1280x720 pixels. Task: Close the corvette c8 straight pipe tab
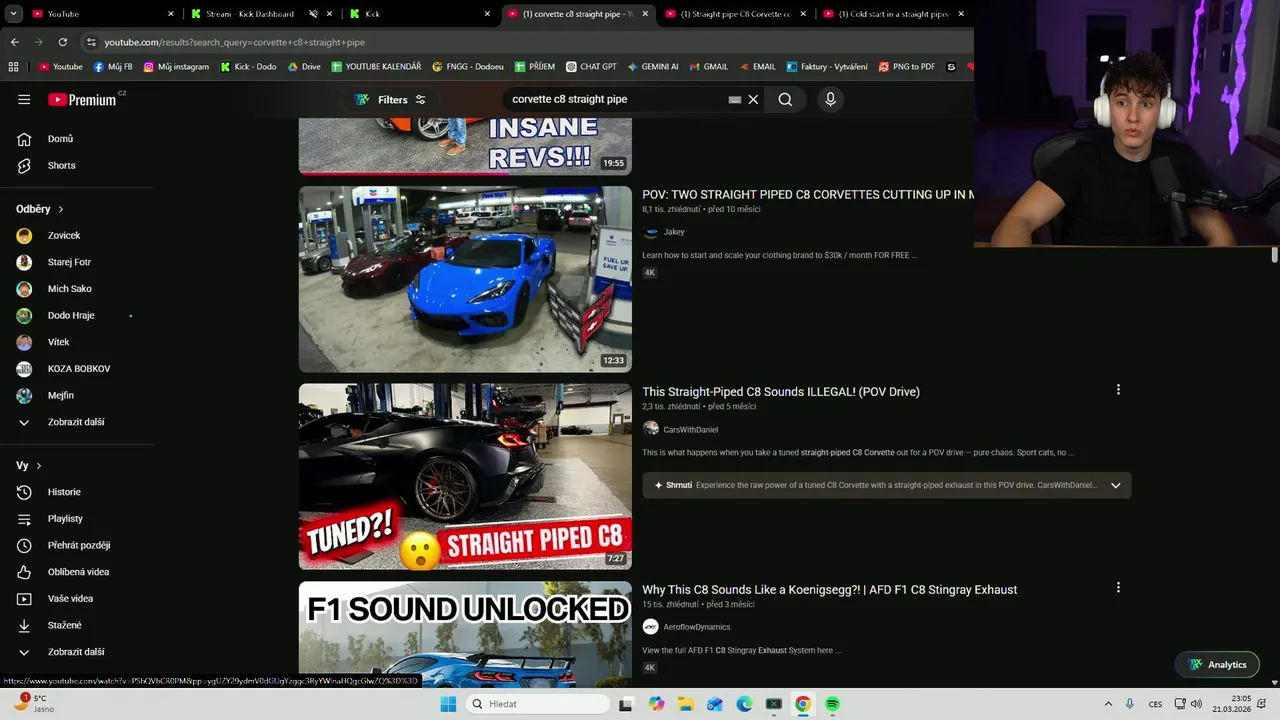point(645,14)
